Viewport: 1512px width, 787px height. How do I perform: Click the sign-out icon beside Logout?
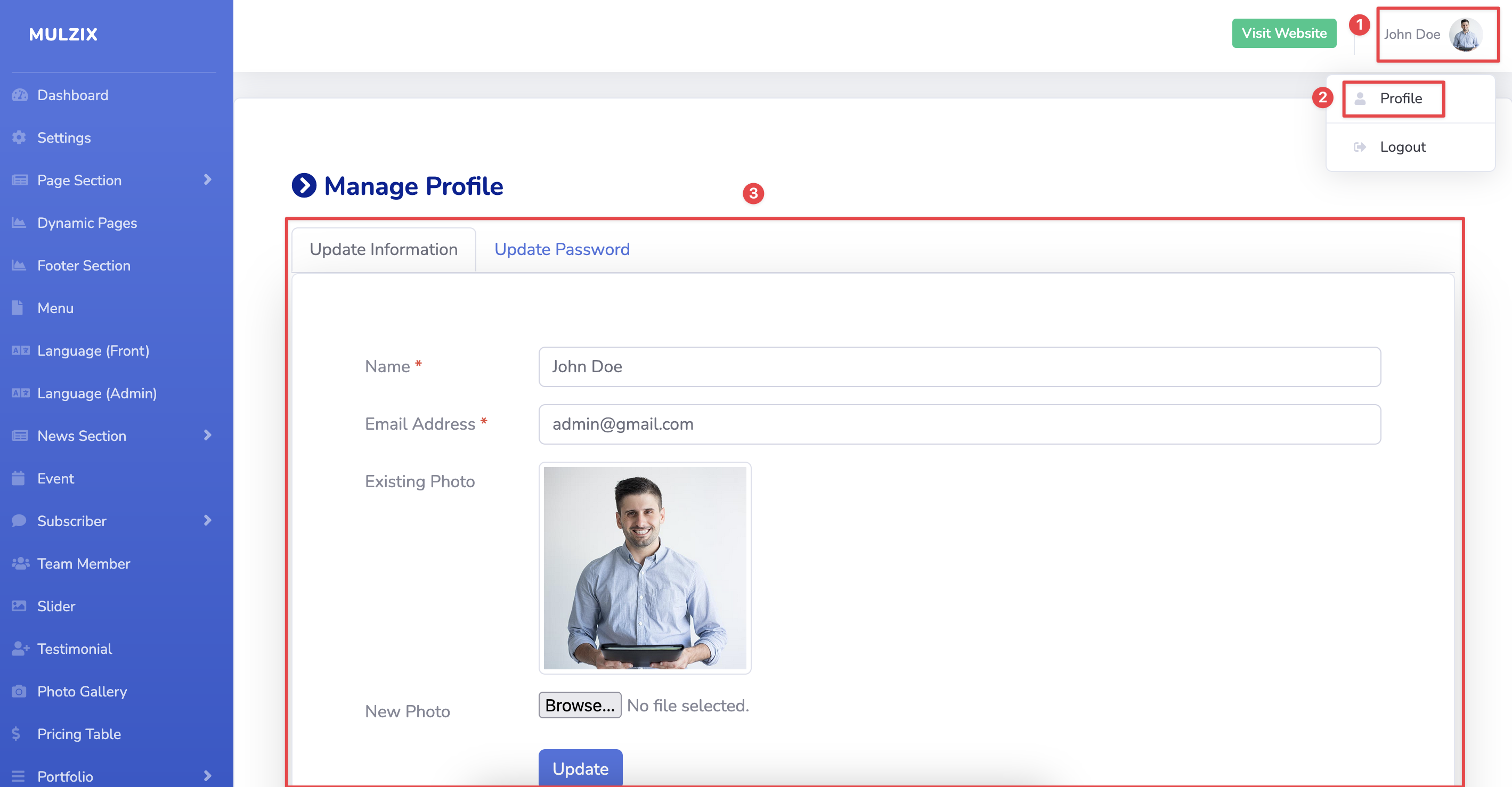tap(1360, 146)
